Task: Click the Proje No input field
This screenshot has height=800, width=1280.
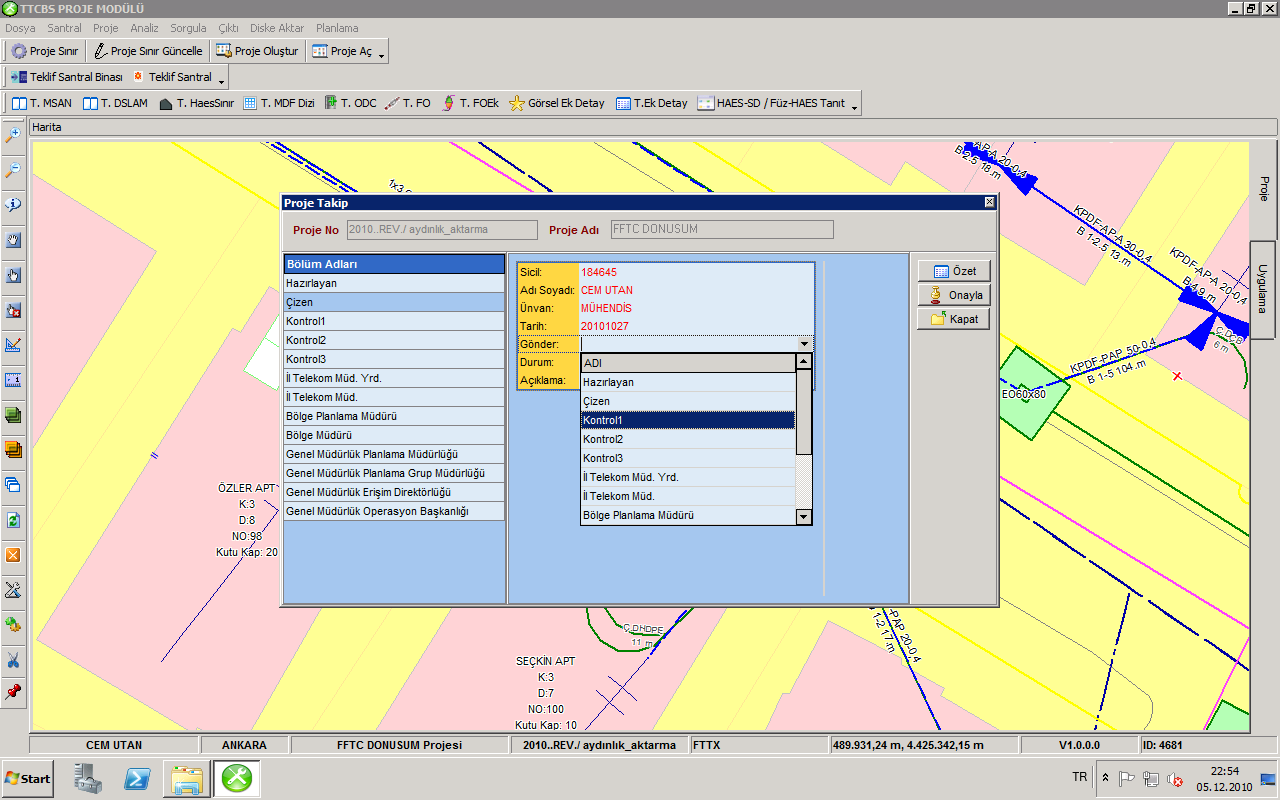Action: 441,229
